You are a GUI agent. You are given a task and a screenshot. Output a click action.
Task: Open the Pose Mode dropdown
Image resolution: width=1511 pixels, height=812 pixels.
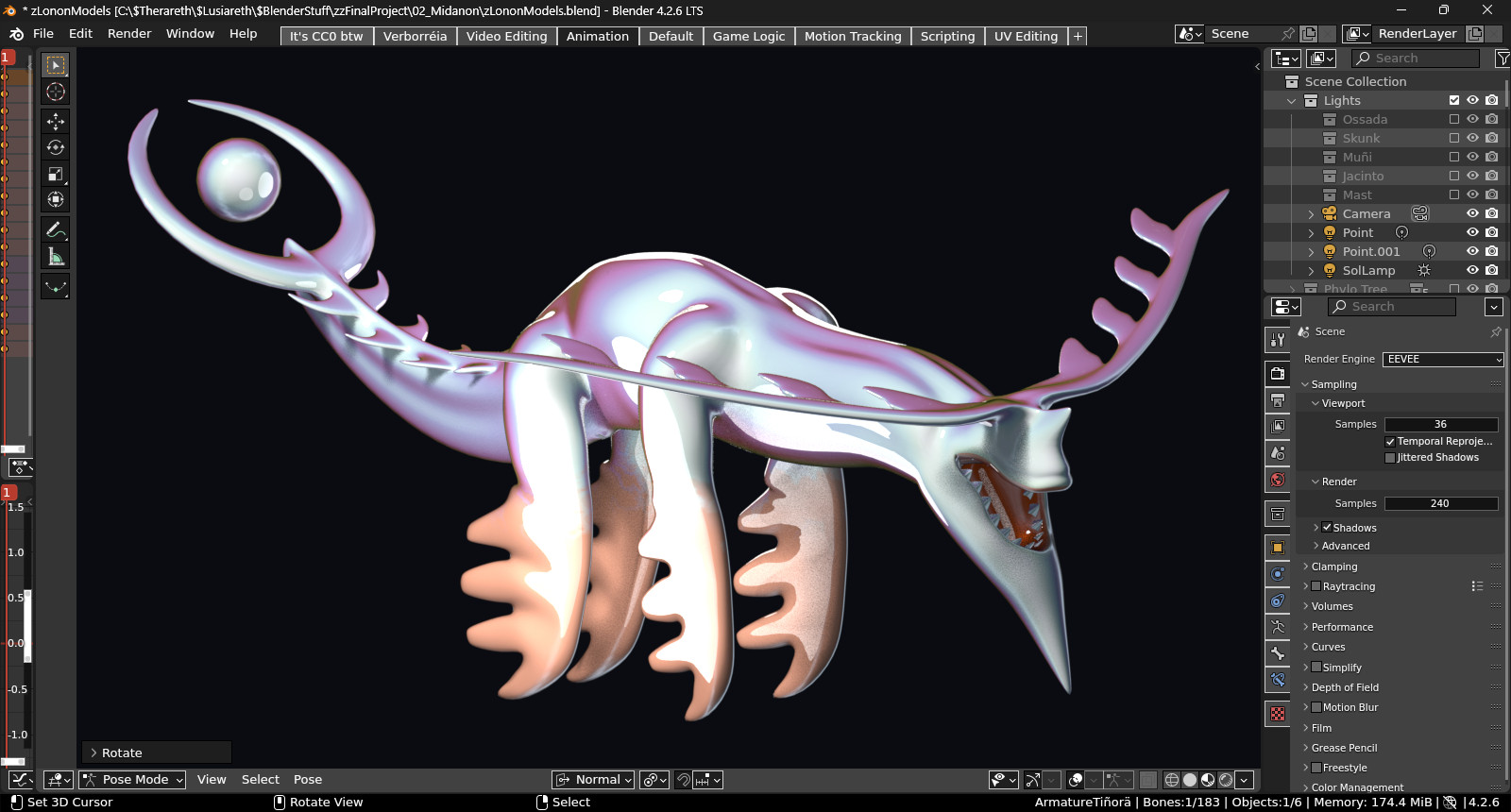[x=133, y=780]
